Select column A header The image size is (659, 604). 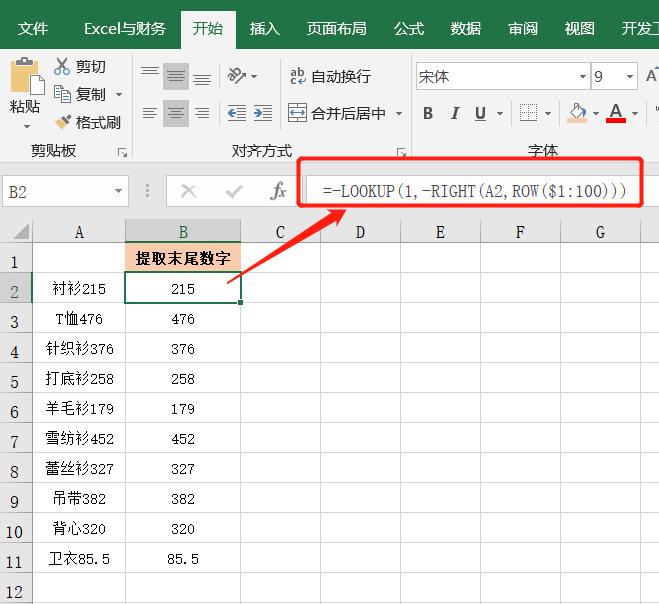point(79,232)
